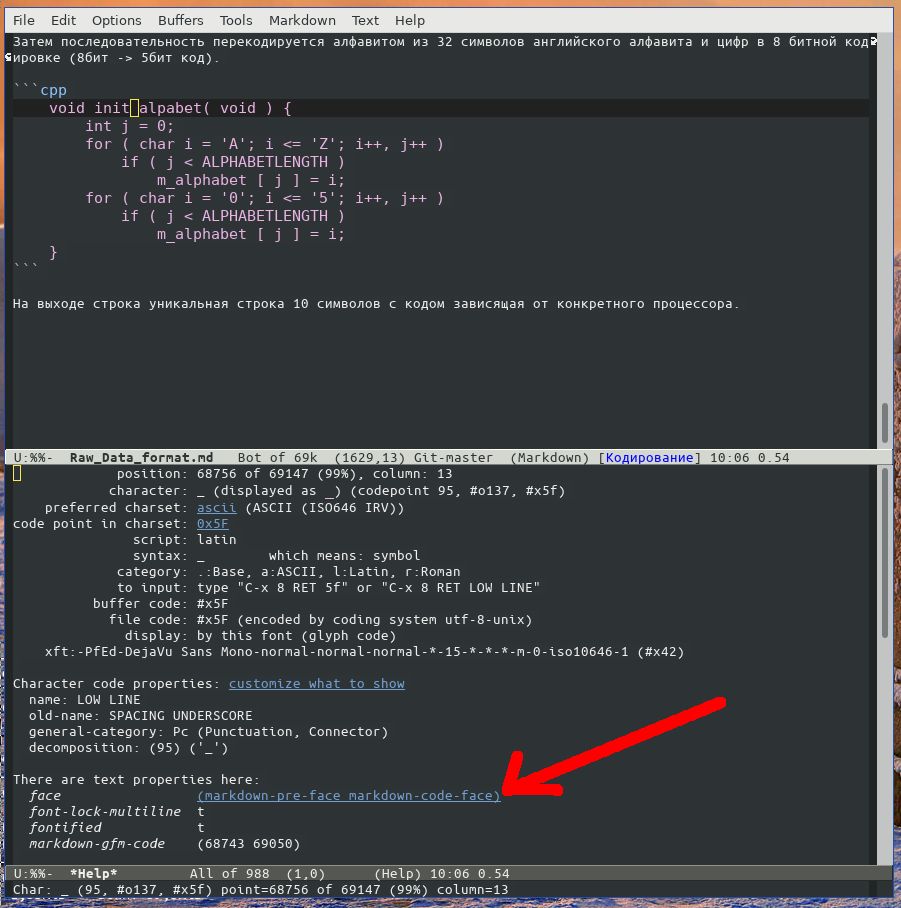Click the 'file code: #x5F' line
The image size is (901, 908).
click(x=320, y=620)
